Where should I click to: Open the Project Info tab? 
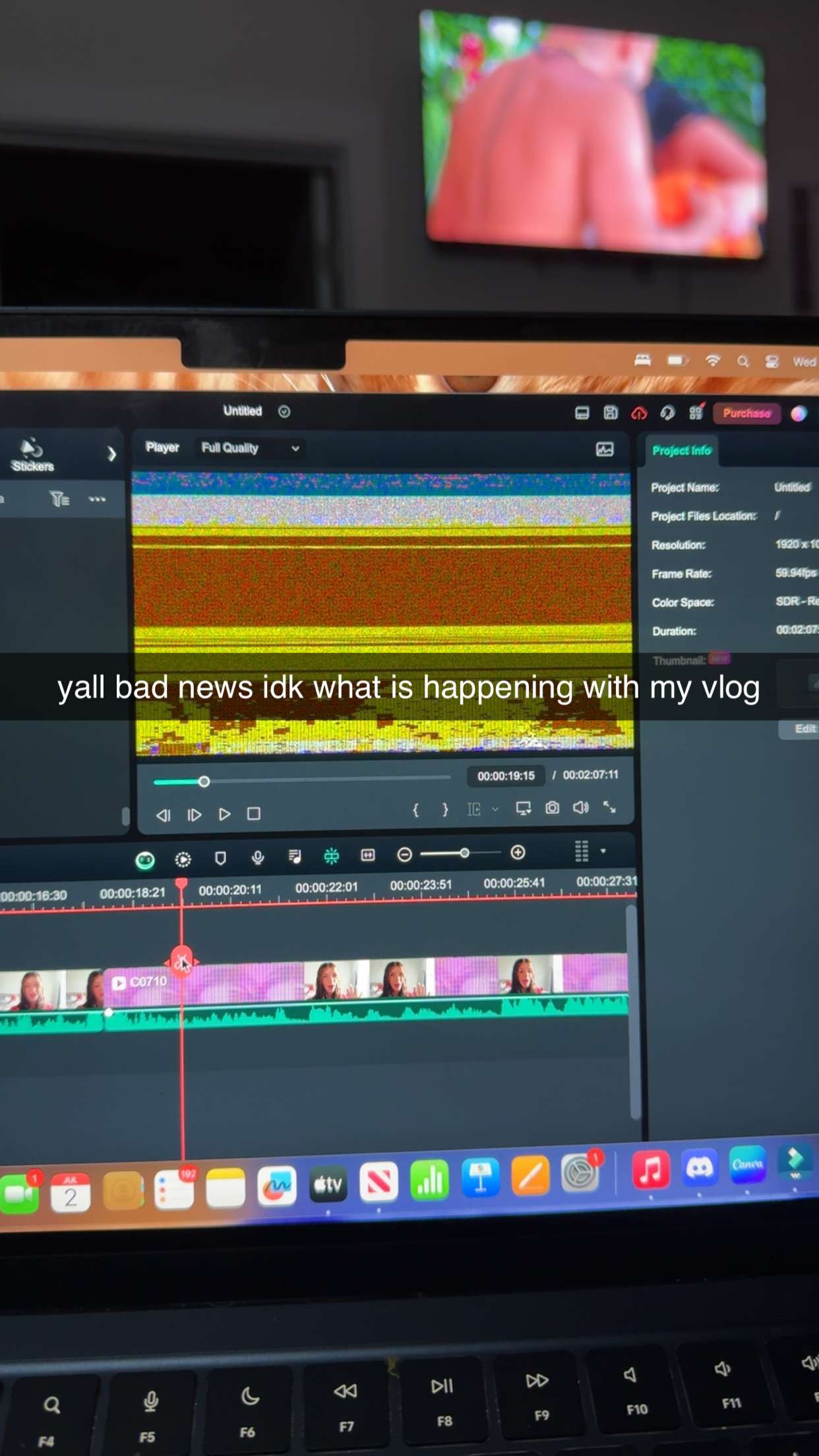click(682, 450)
